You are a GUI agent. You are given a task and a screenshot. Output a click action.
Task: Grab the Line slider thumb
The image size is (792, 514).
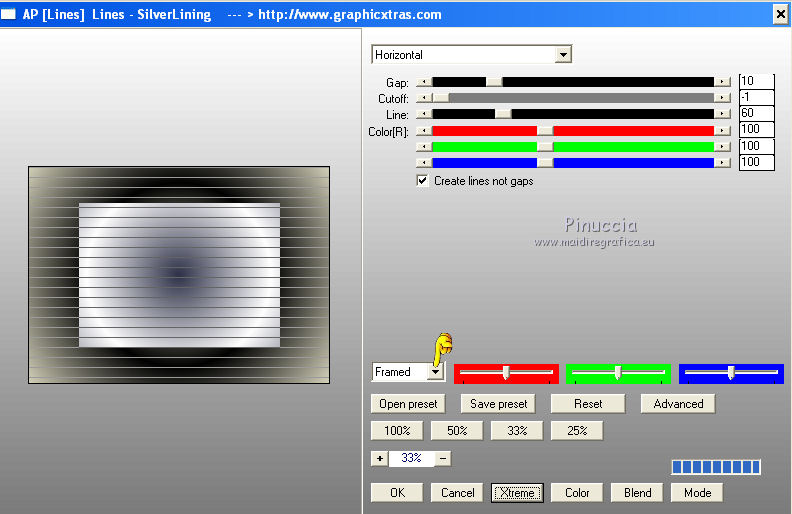point(503,114)
